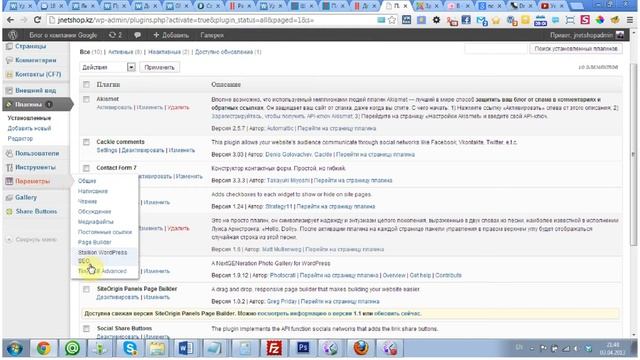
Task: Click the plugin search input field
Action: (496, 49)
